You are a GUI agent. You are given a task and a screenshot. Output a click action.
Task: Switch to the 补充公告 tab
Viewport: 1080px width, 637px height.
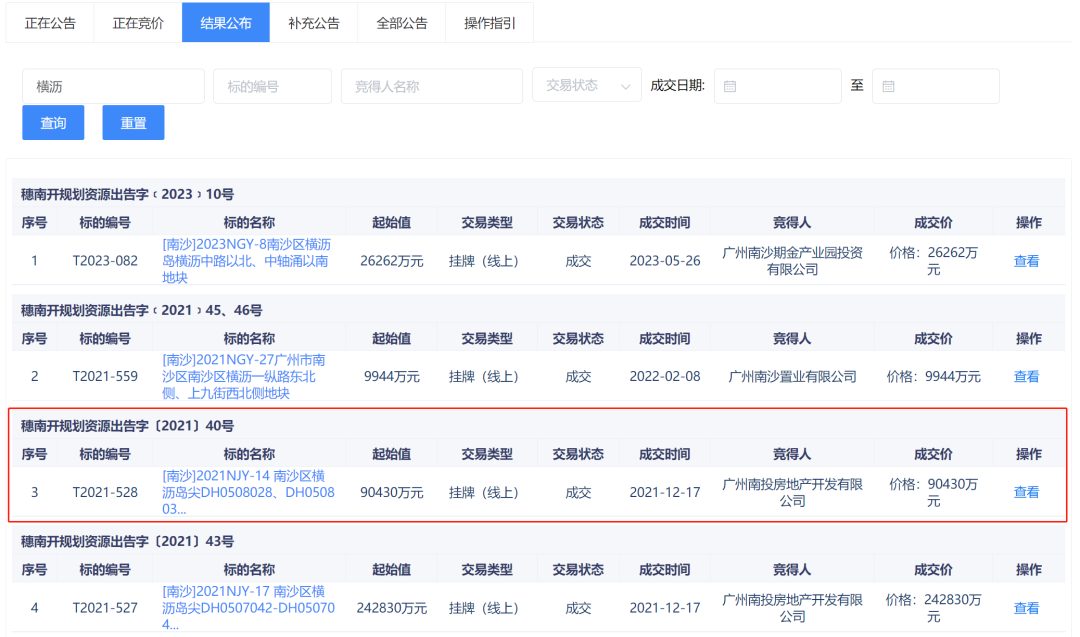point(314,22)
